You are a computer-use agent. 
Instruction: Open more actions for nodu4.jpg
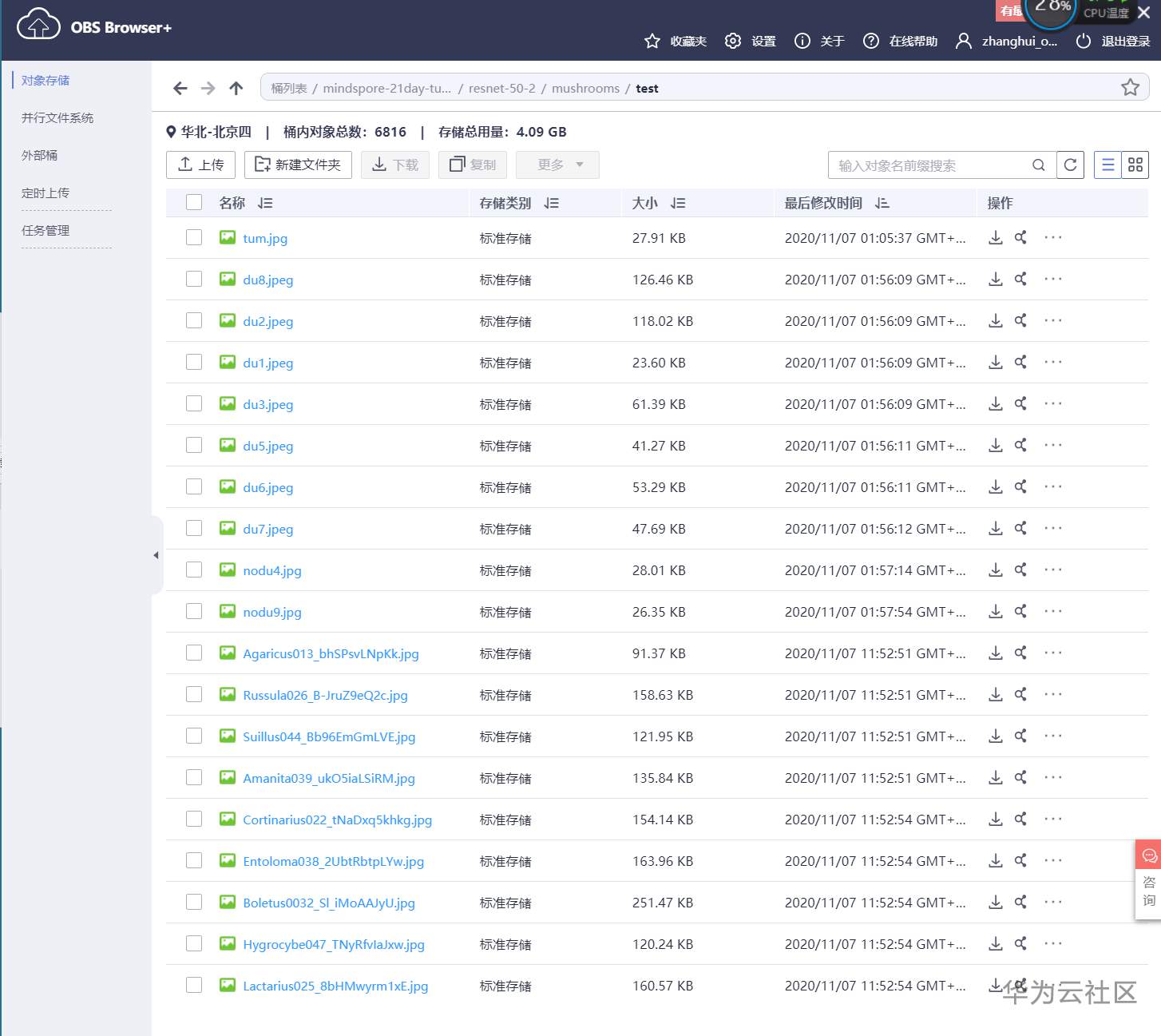coord(1052,570)
